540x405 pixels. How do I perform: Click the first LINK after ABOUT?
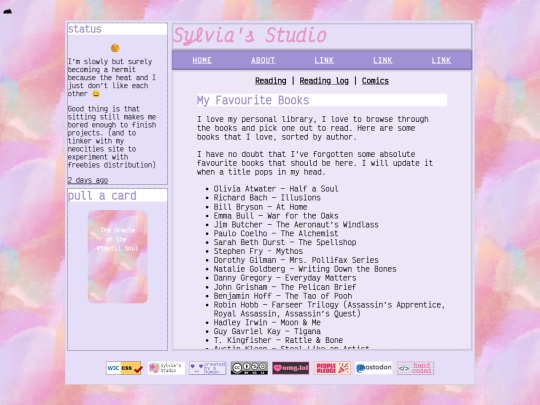tap(324, 60)
